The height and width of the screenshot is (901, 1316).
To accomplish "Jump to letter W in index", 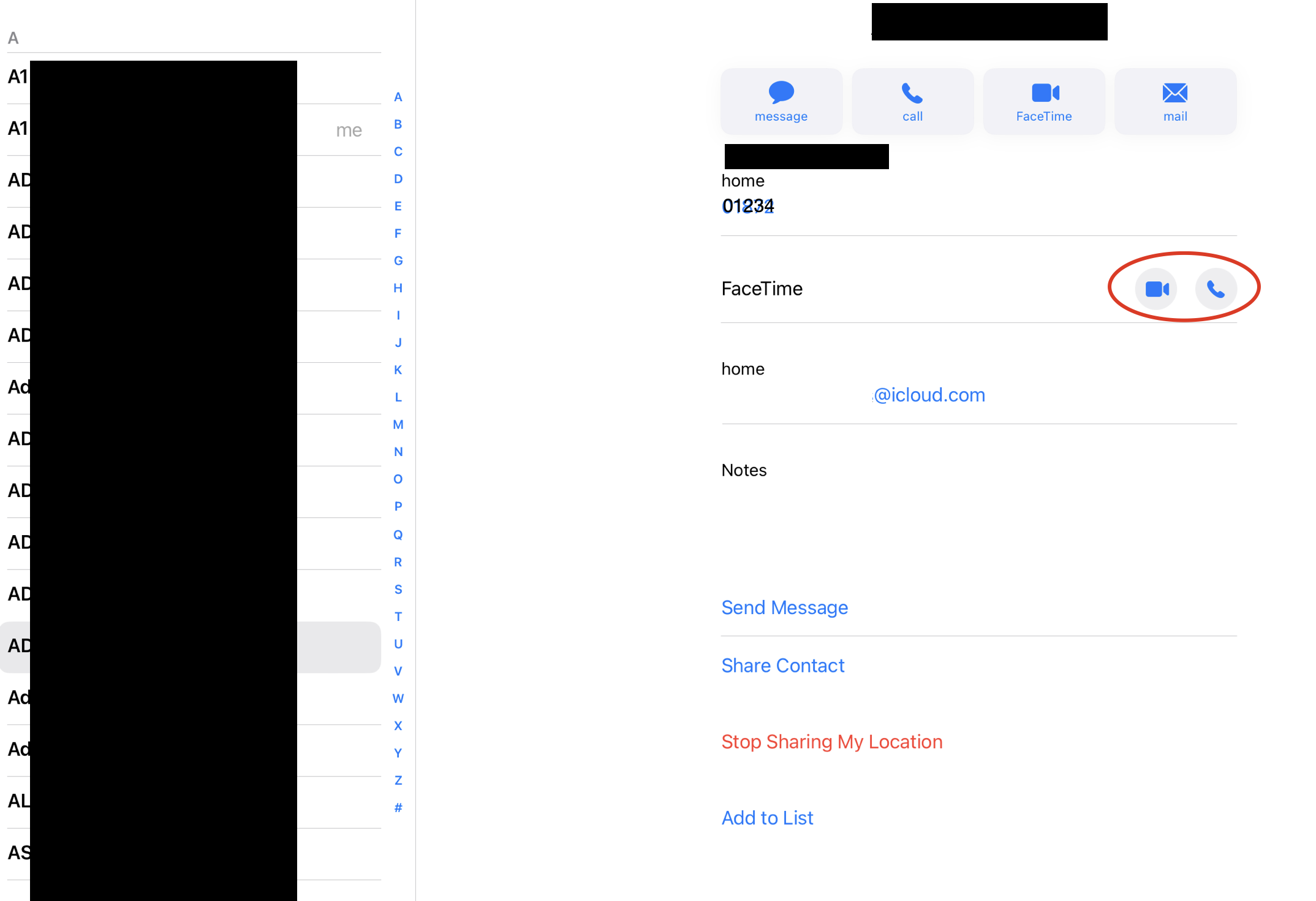I will click(398, 698).
